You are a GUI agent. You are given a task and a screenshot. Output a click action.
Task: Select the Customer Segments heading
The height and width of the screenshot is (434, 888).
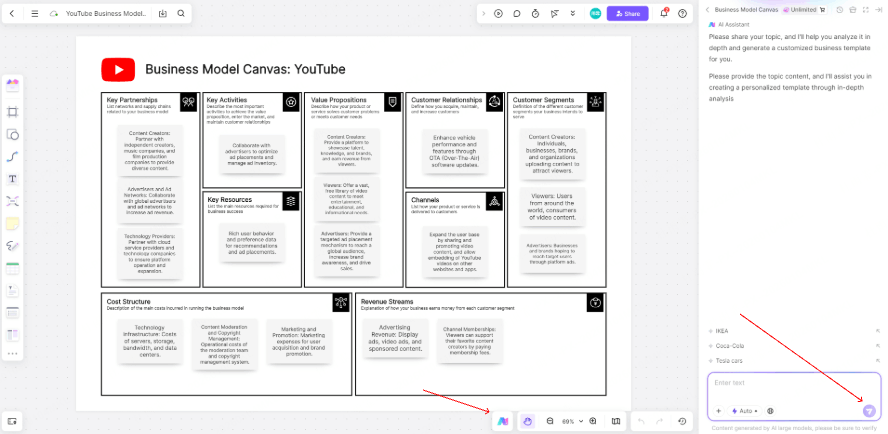point(543,100)
